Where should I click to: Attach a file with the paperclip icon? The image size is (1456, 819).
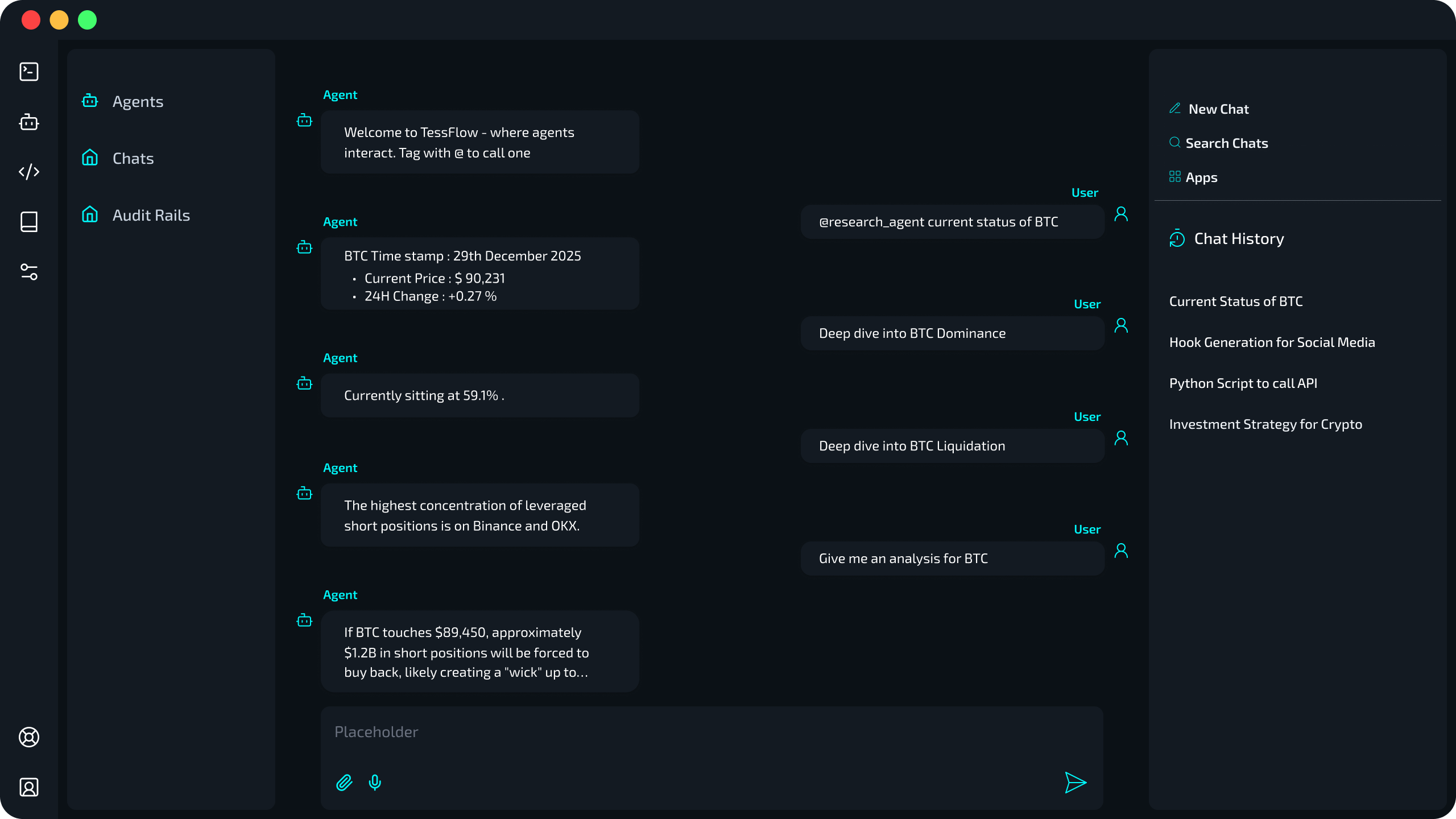coord(344,783)
